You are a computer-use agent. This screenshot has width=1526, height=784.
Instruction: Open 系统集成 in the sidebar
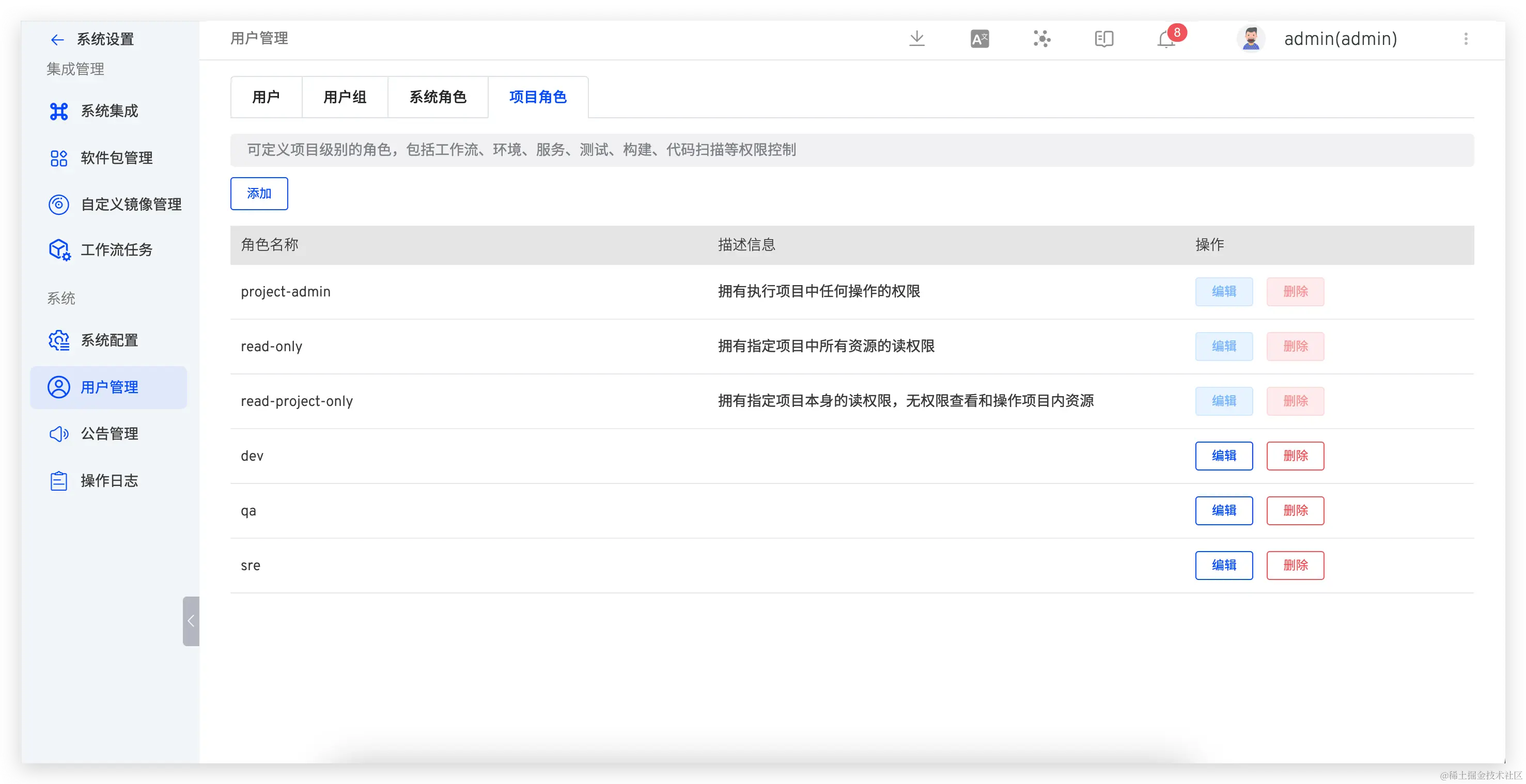tap(109, 111)
